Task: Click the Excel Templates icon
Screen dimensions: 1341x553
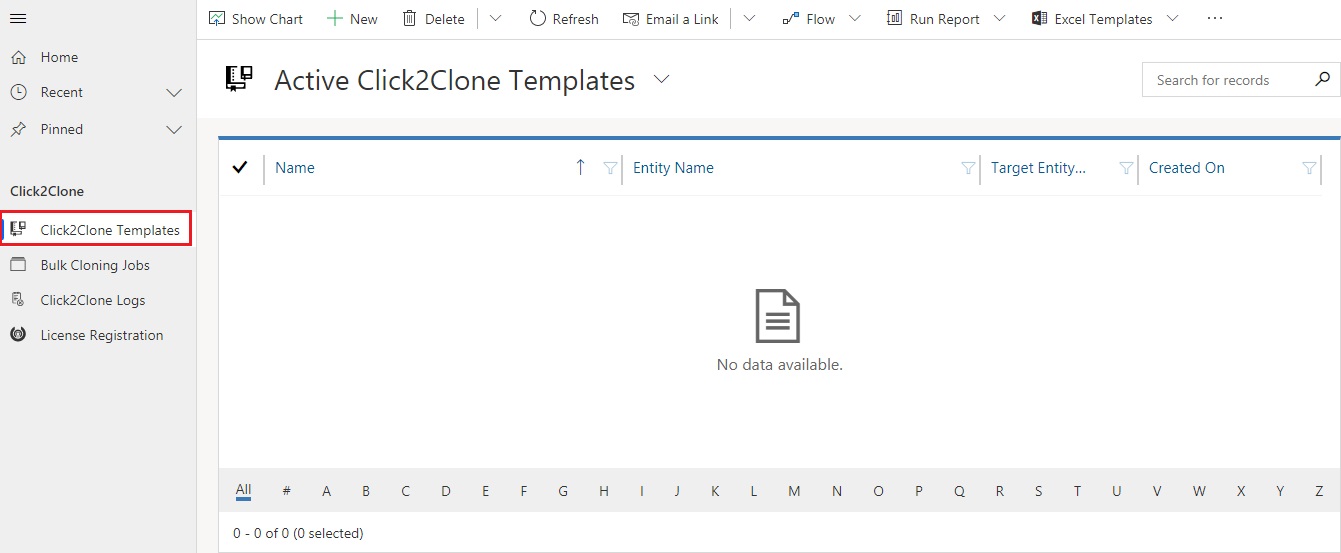Action: click(1040, 18)
